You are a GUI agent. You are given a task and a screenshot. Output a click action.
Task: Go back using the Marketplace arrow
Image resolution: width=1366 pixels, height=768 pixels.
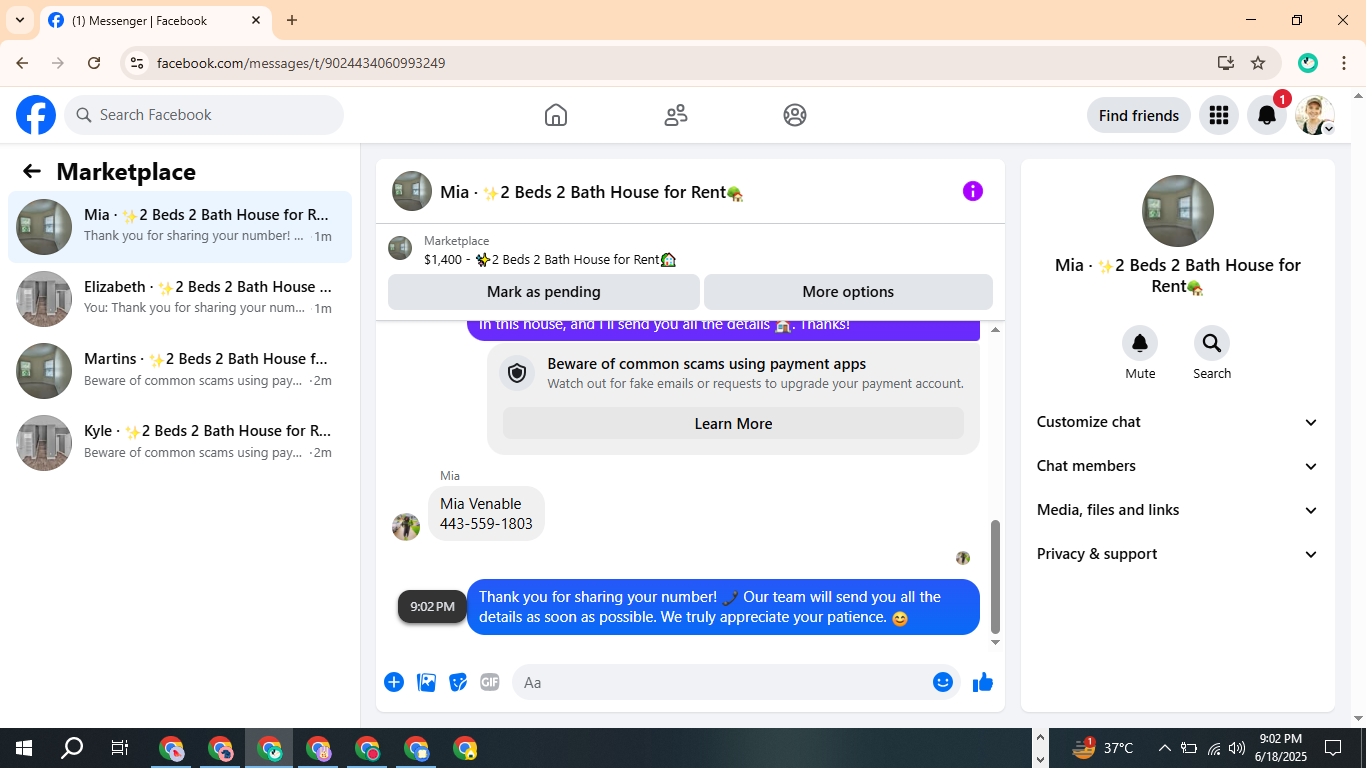point(32,171)
